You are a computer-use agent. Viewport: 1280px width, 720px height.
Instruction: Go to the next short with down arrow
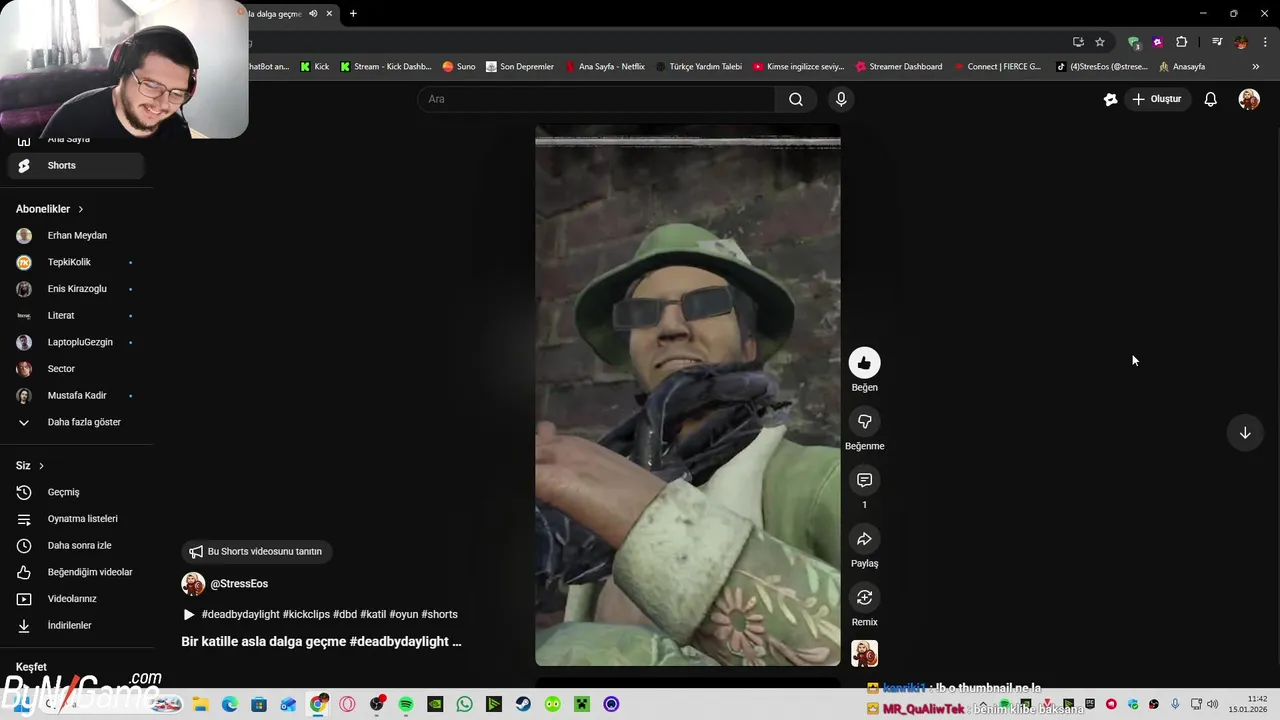pos(1245,433)
